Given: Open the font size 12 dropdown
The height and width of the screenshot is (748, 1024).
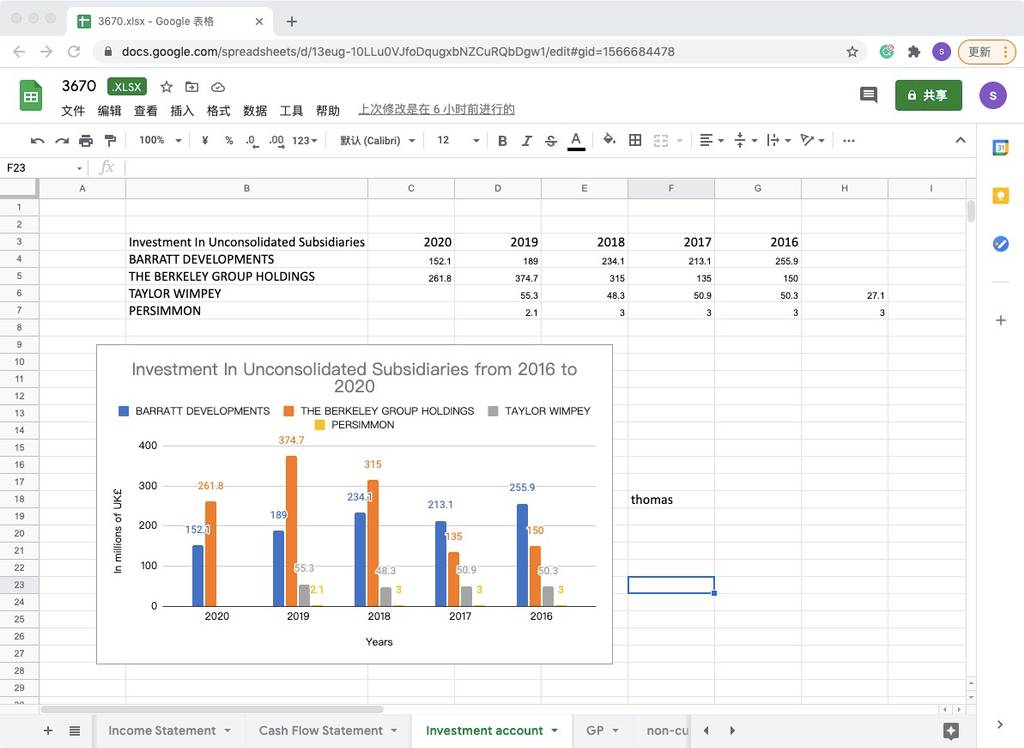Looking at the screenshot, I should pyautogui.click(x=458, y=140).
